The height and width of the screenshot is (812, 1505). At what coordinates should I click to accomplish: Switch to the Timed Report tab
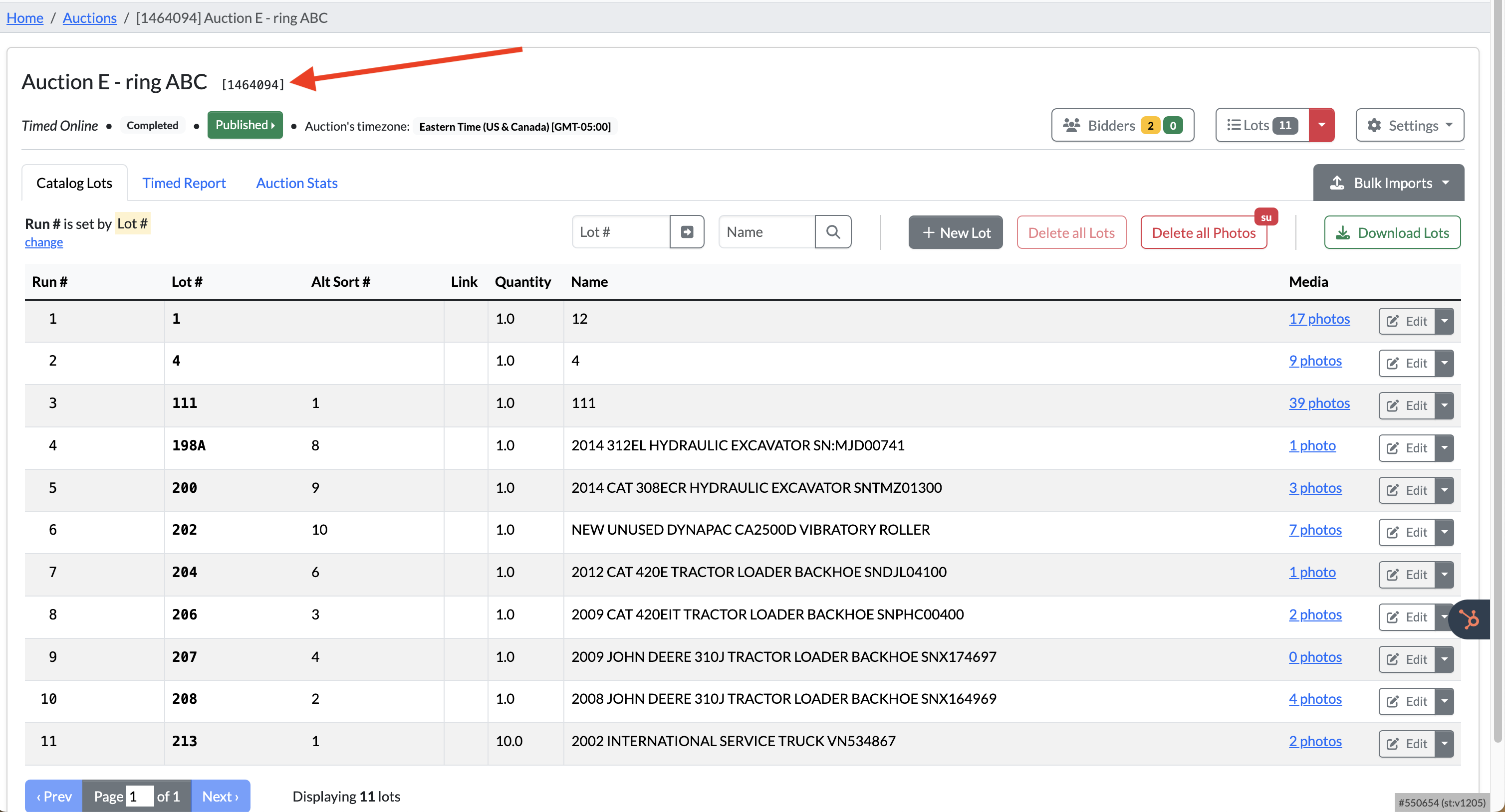click(184, 183)
